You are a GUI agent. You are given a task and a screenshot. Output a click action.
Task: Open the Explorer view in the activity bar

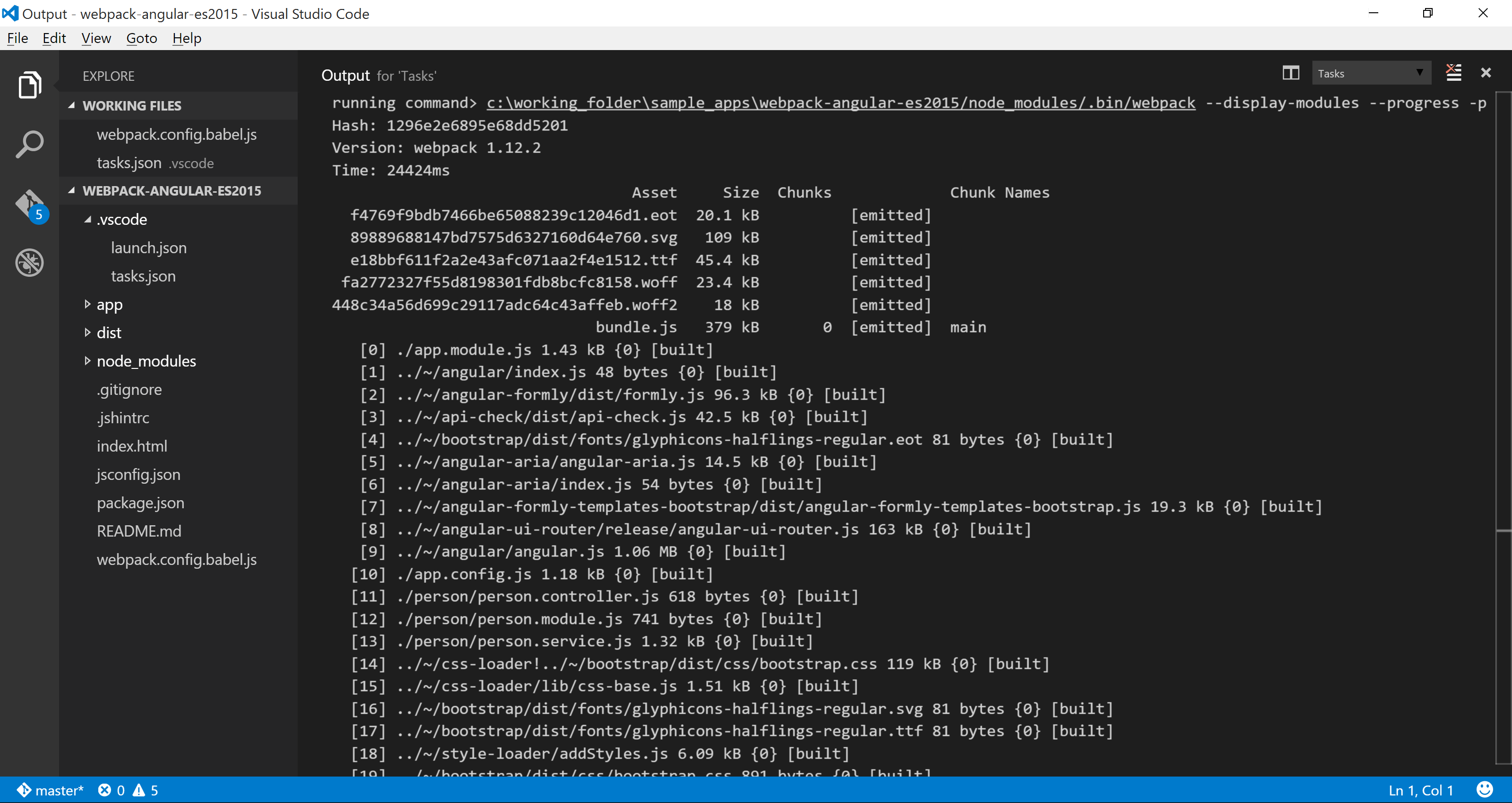pyautogui.click(x=29, y=85)
